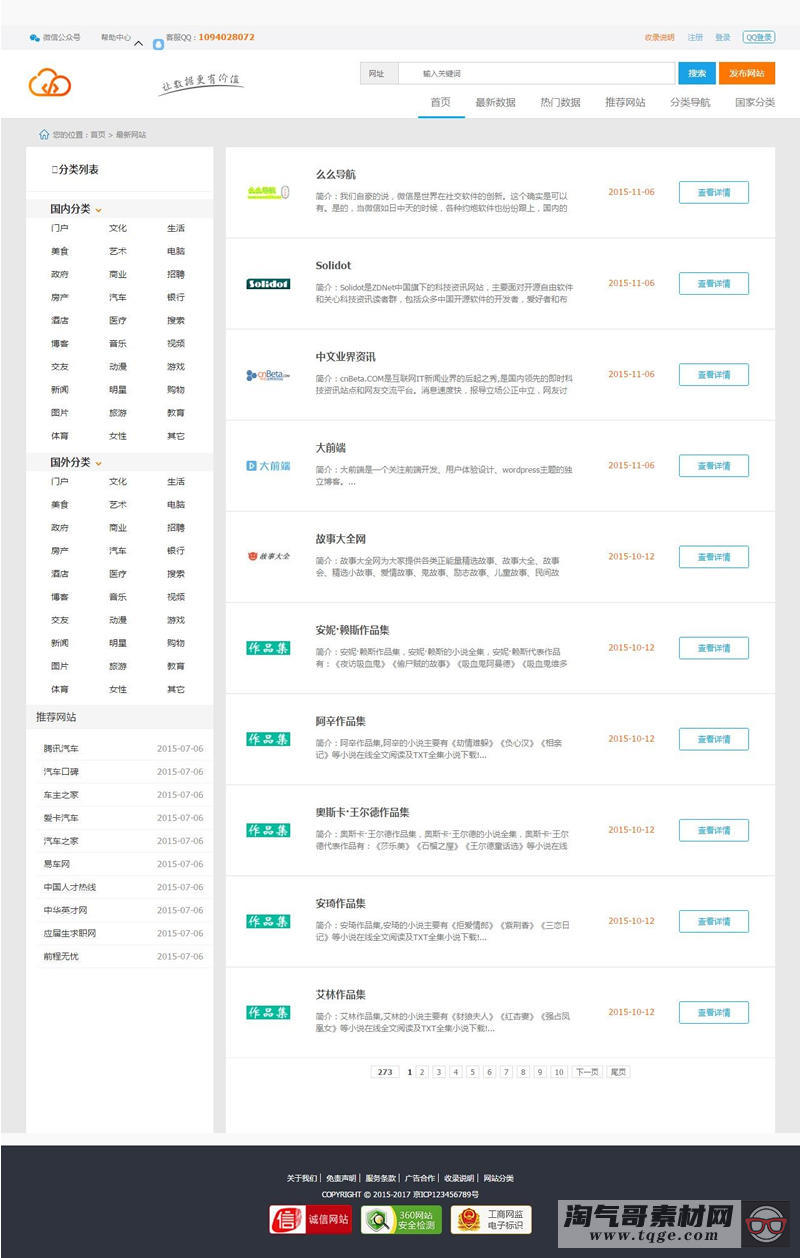
Task: Open the Solidot site logo
Action: point(268,284)
